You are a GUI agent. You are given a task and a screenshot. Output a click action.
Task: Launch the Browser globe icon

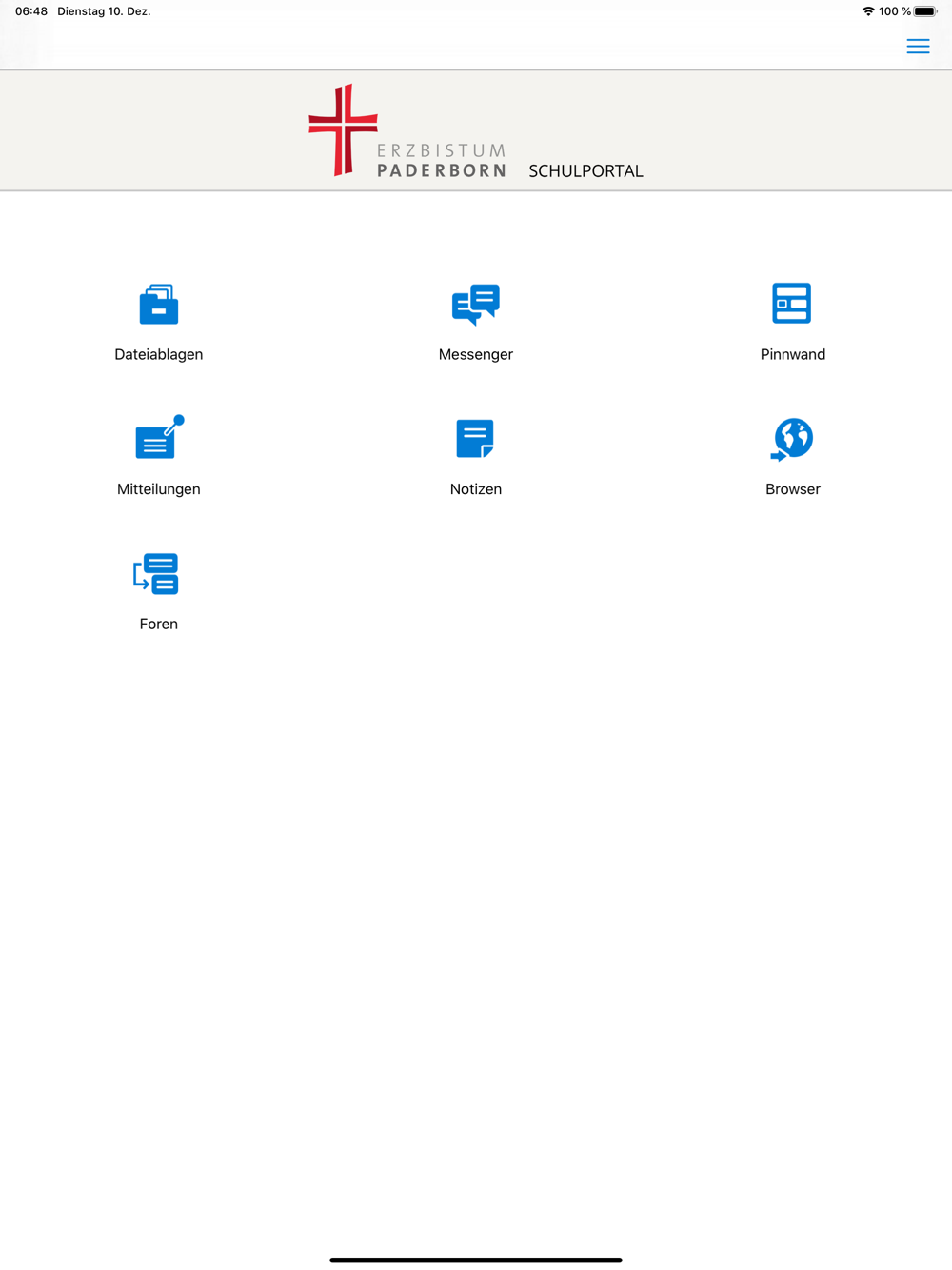(x=792, y=439)
